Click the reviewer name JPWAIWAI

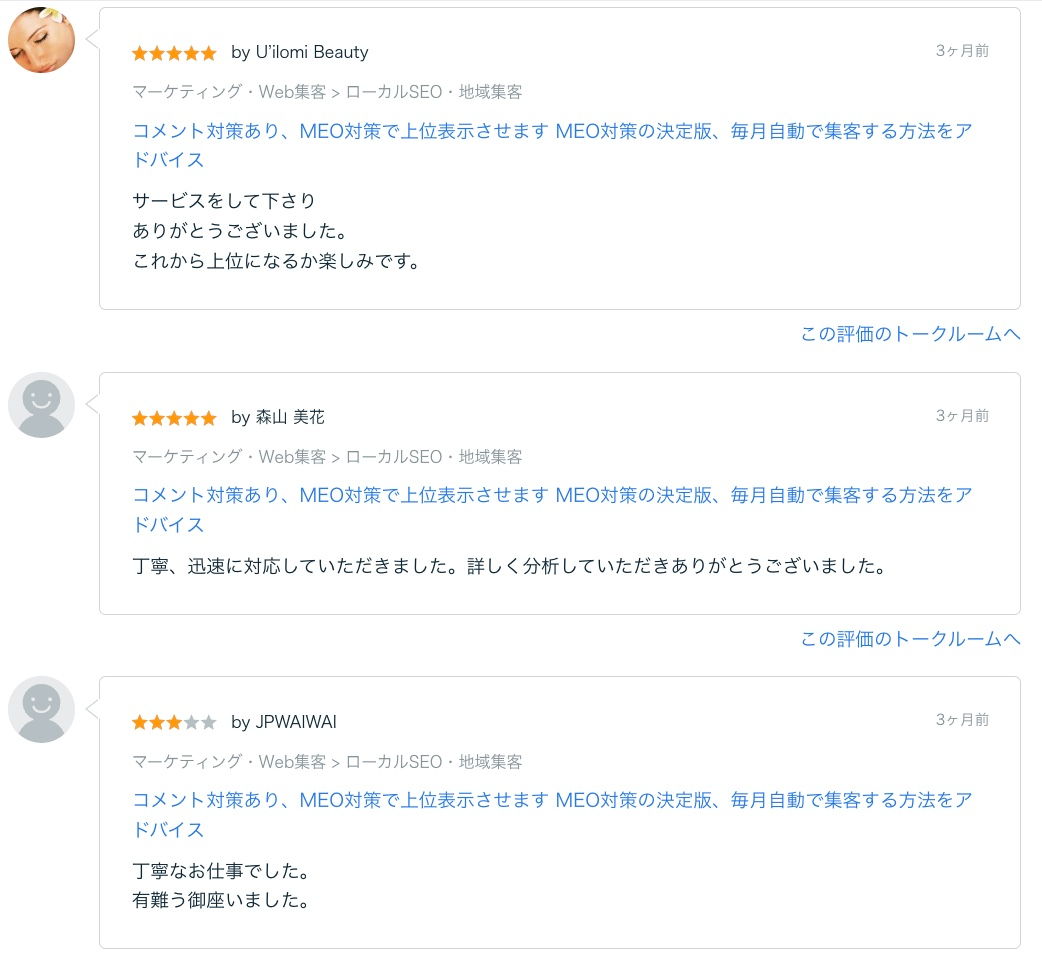point(298,721)
